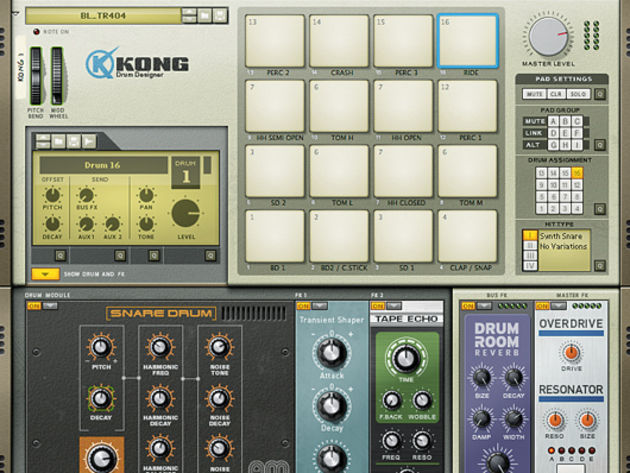
Task: Collapse the Show Drum and FX panel
Action: pyautogui.click(x=45, y=274)
